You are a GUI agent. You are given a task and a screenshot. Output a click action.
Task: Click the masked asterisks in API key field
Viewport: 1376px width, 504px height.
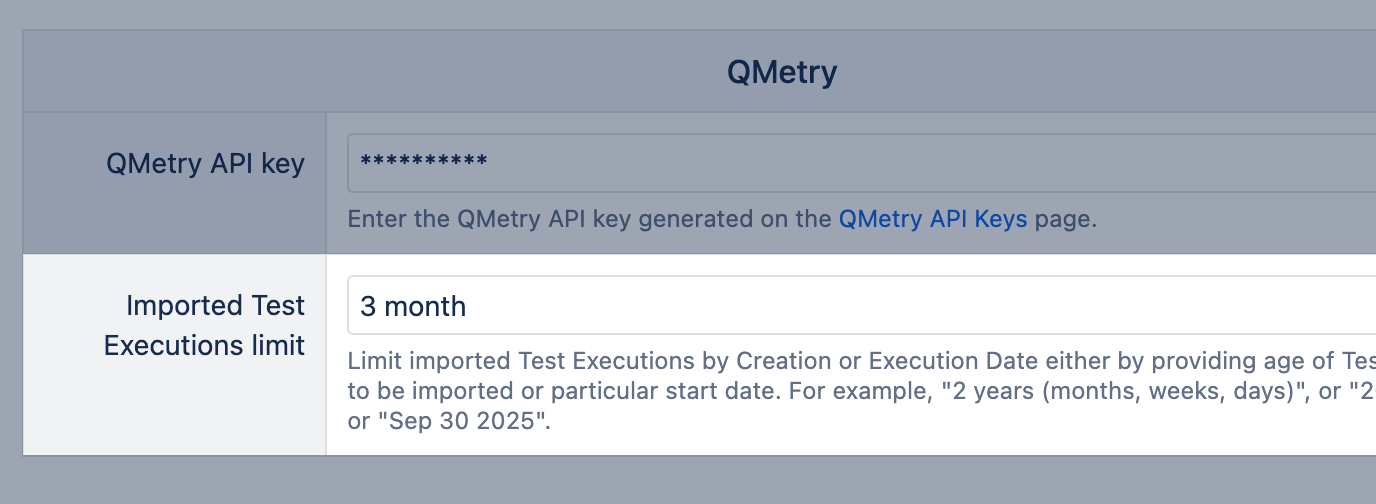click(423, 163)
